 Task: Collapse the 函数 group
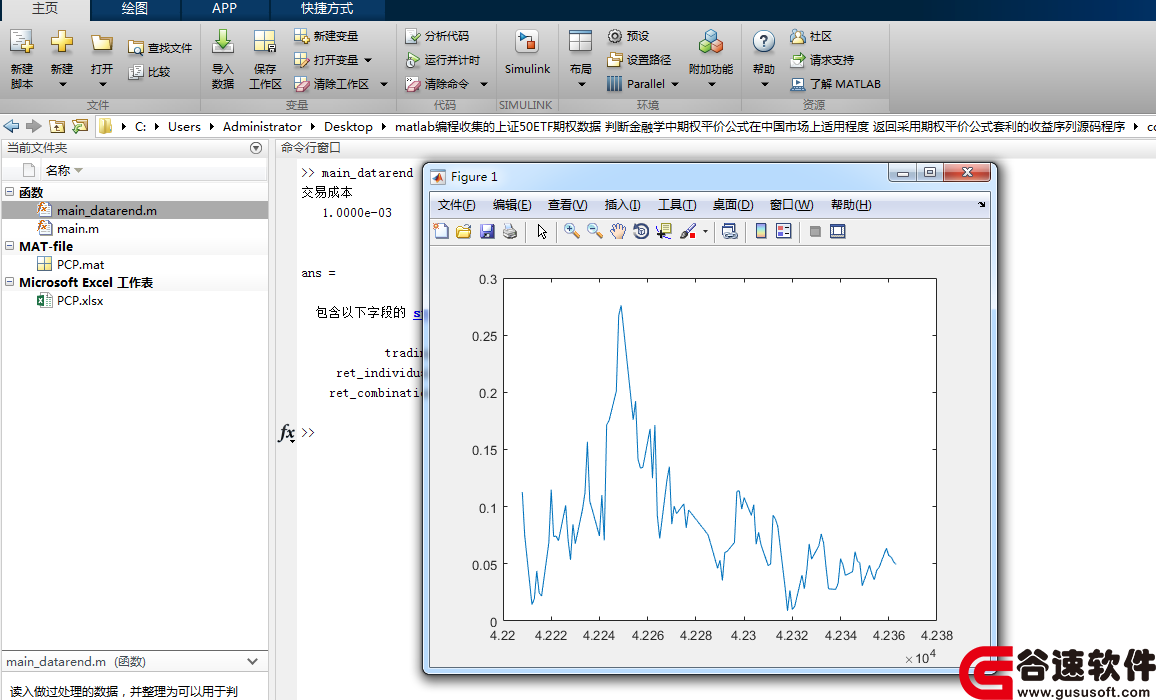coord(10,192)
